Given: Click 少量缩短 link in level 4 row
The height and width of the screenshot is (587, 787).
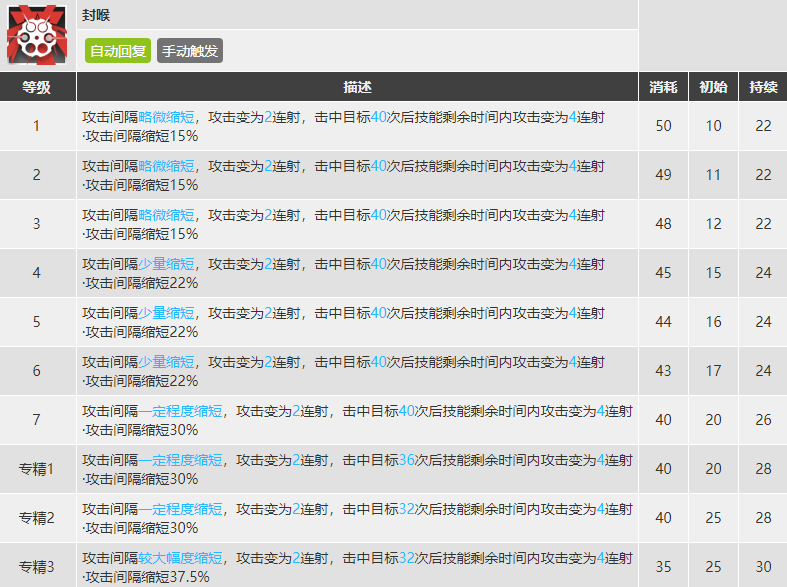Looking at the screenshot, I should 166,264.
